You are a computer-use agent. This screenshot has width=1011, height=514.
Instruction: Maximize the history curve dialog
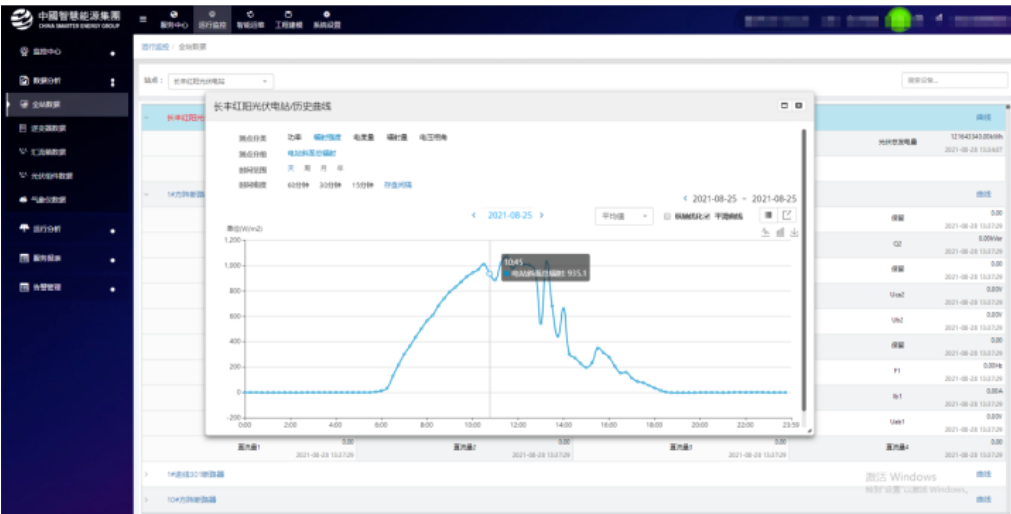[x=785, y=106]
